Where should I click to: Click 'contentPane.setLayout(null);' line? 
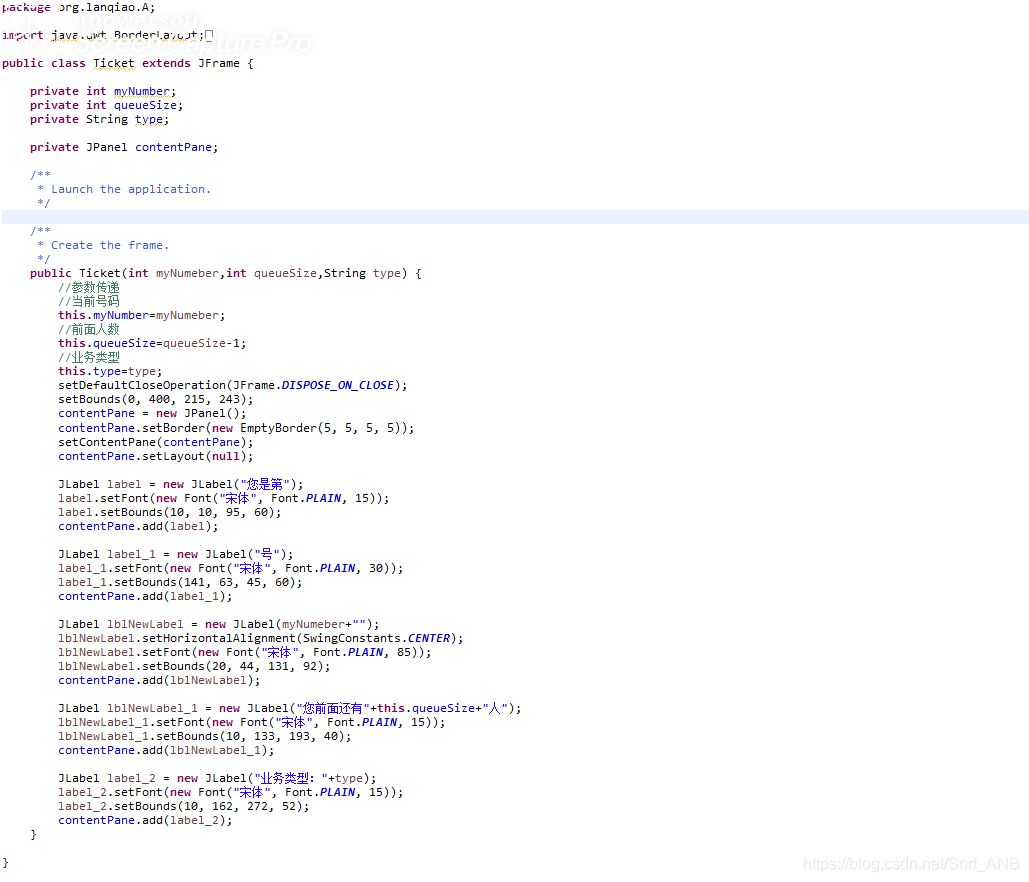(x=156, y=456)
